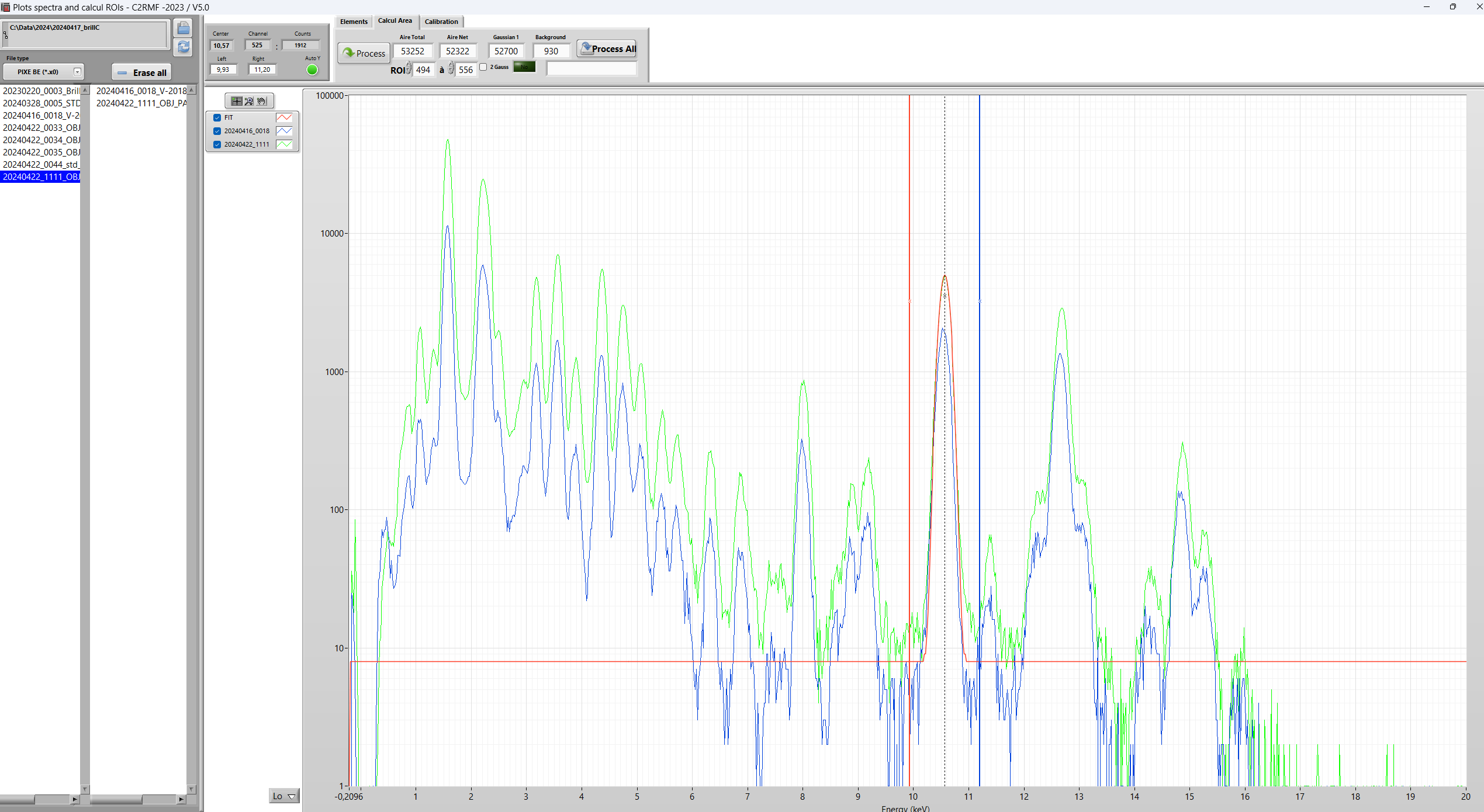
Task: Click the dark green No indicator
Action: tap(524, 67)
